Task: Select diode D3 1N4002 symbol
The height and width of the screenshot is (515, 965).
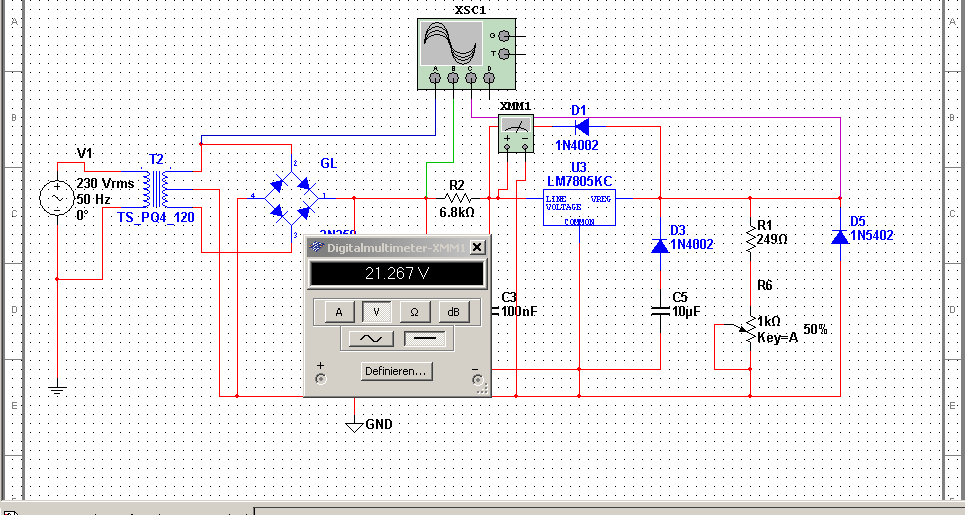Action: (x=660, y=246)
